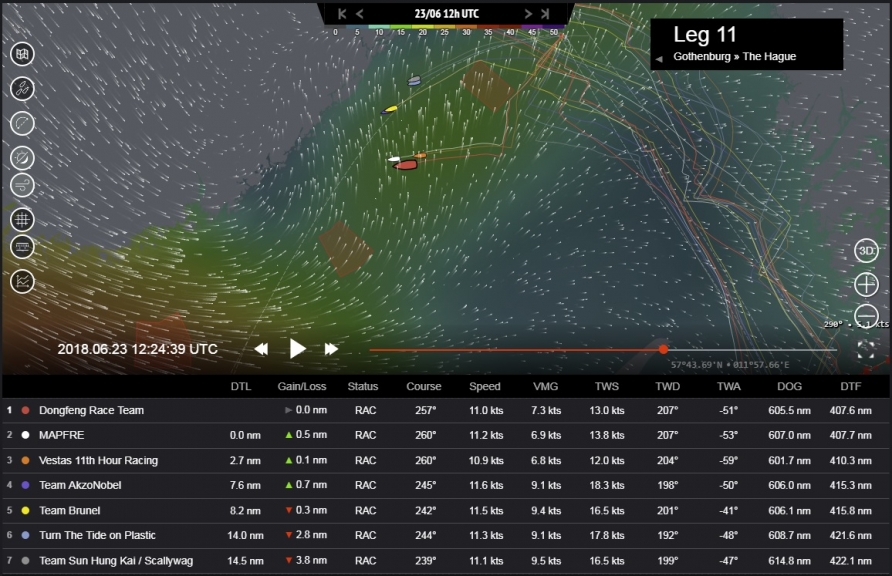Rewind the race replay
The width and height of the screenshot is (892, 576).
(261, 349)
